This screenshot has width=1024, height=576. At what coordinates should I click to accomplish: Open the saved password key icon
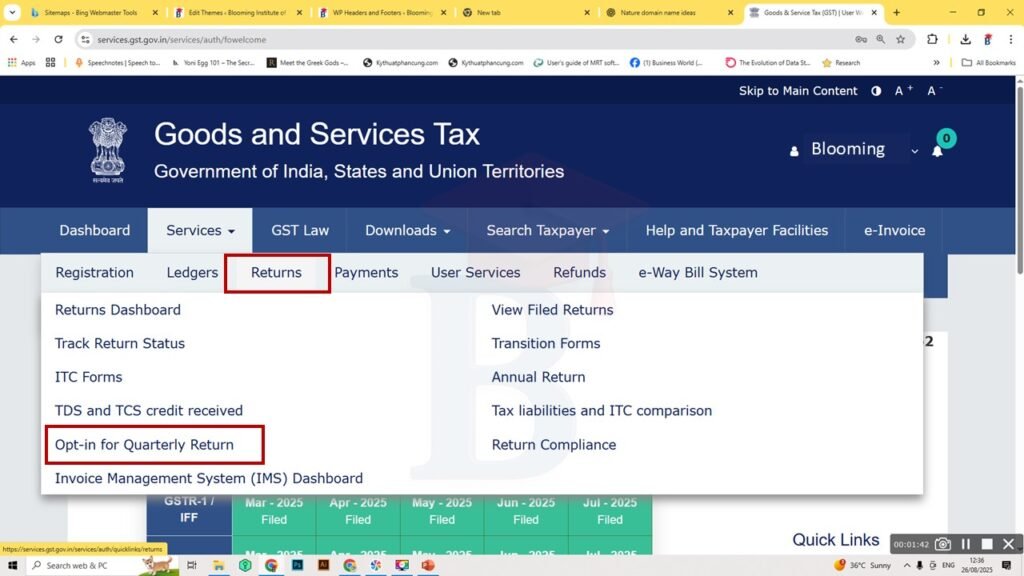861,39
